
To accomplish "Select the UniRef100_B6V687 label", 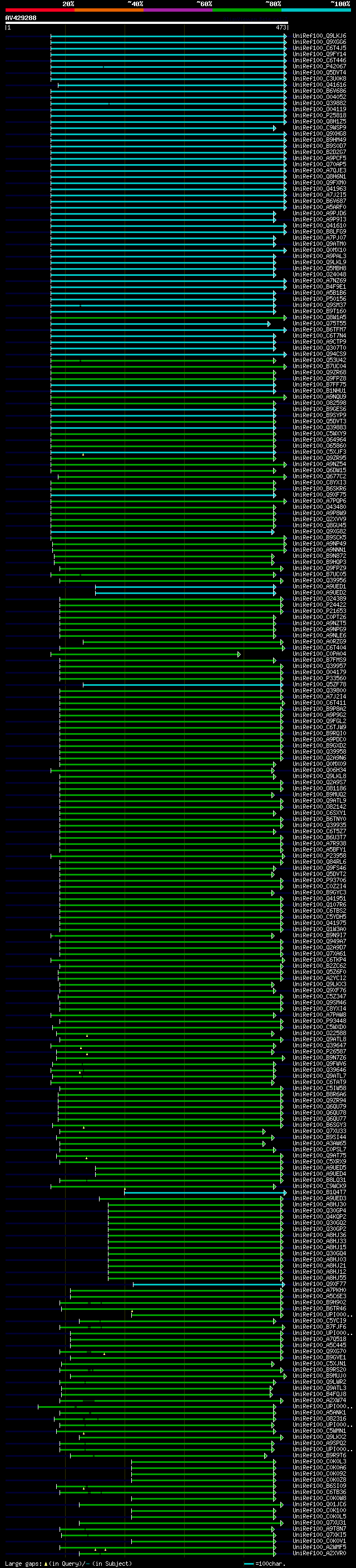I will [319, 201].
